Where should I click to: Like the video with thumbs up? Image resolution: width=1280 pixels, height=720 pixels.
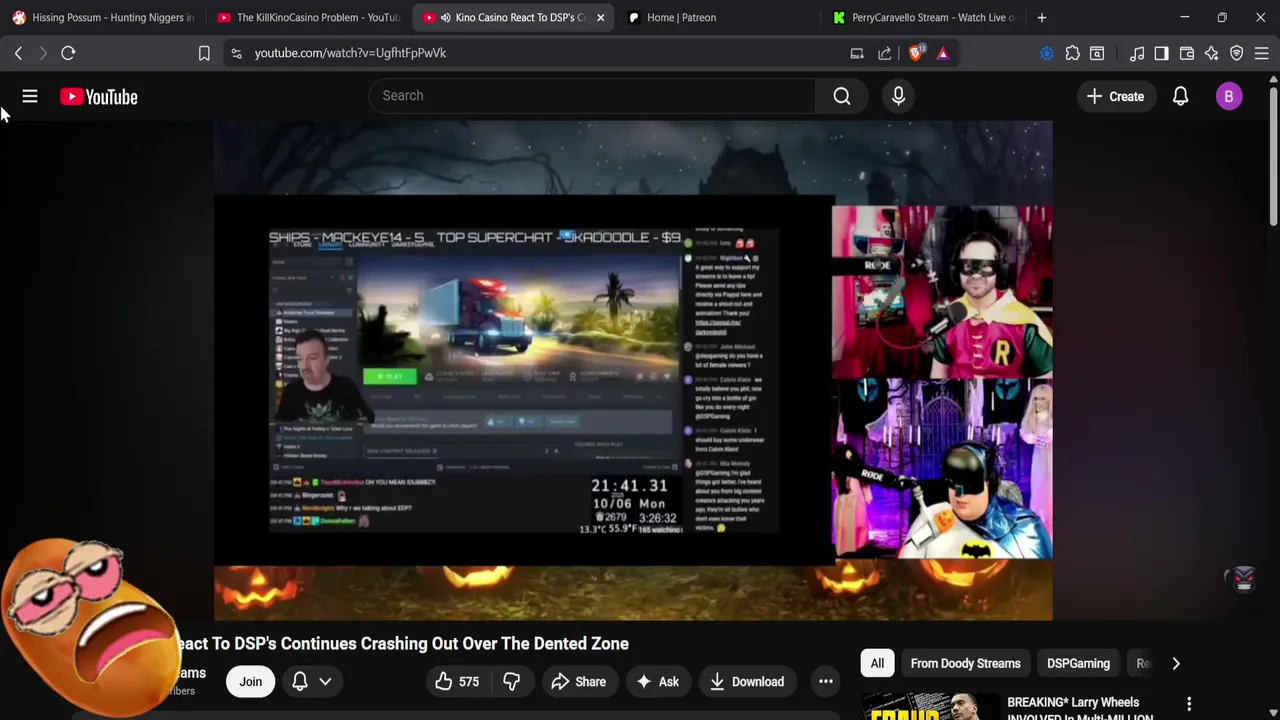[x=456, y=682]
